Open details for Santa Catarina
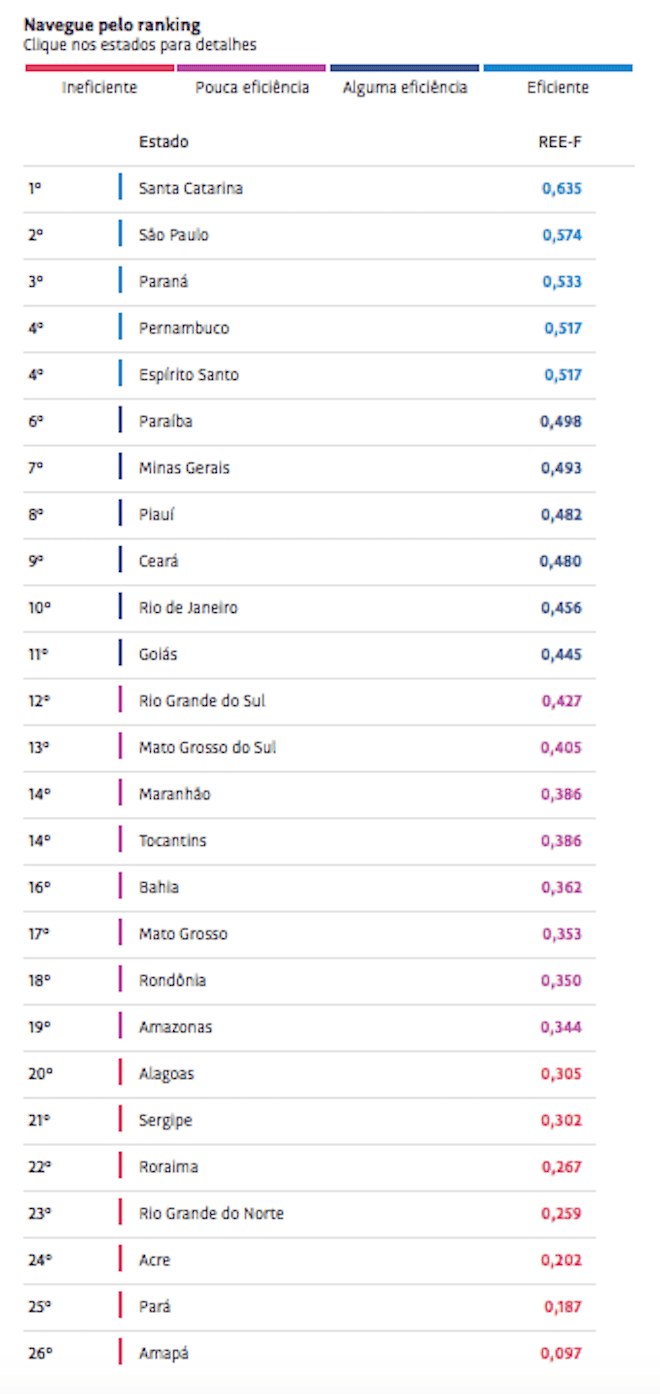Viewport: 660px width, 1394px height. 190,188
